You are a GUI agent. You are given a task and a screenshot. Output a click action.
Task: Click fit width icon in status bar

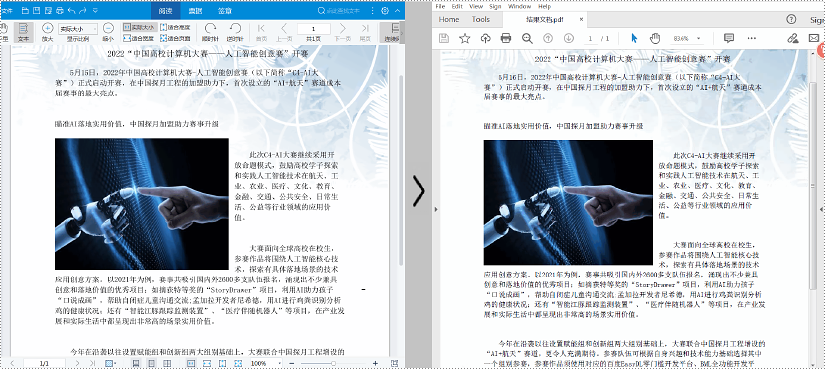(207, 363)
